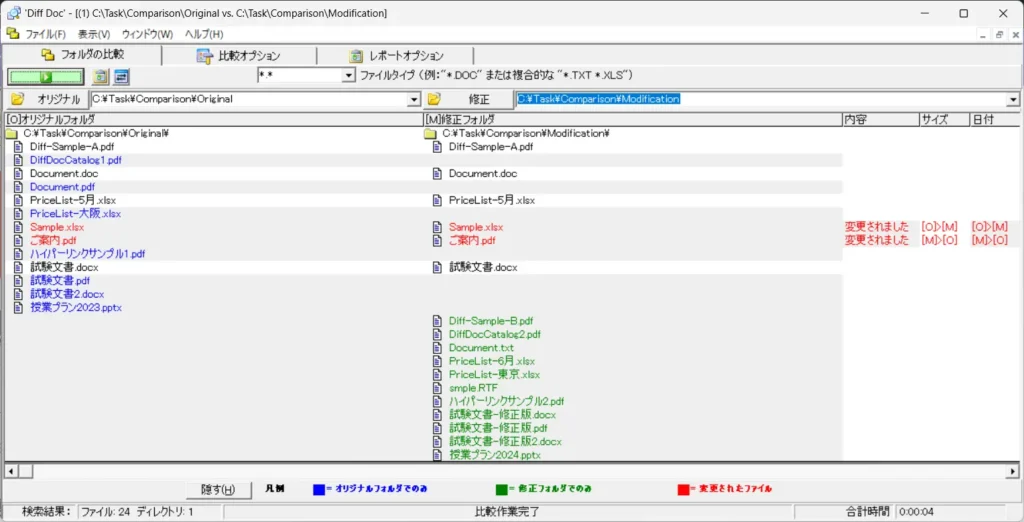Click the report icon next to the run button
Viewport: 1024px width, 522px height.
[x=100, y=77]
